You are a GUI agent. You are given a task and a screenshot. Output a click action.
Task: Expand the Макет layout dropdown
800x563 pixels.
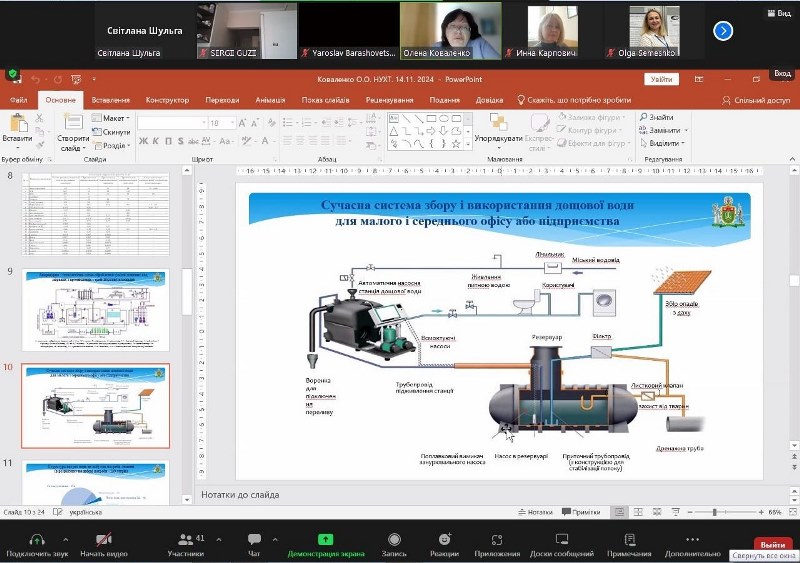point(115,118)
